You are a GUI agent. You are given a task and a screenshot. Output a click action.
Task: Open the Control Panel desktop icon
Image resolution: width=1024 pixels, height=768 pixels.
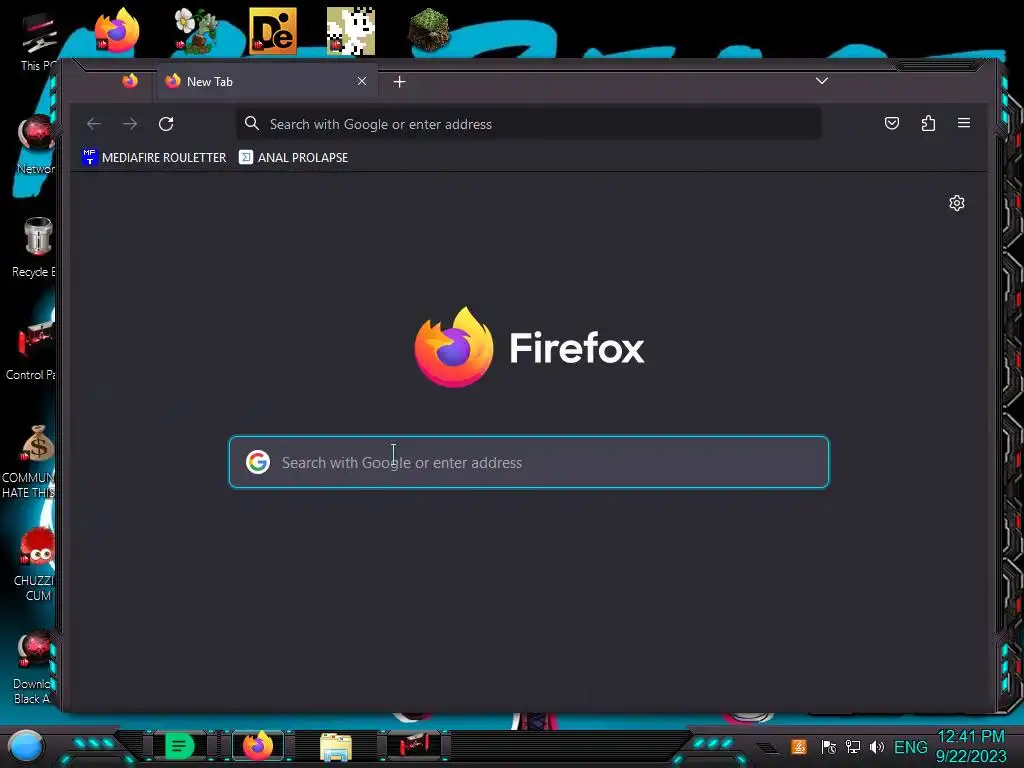(x=31, y=350)
